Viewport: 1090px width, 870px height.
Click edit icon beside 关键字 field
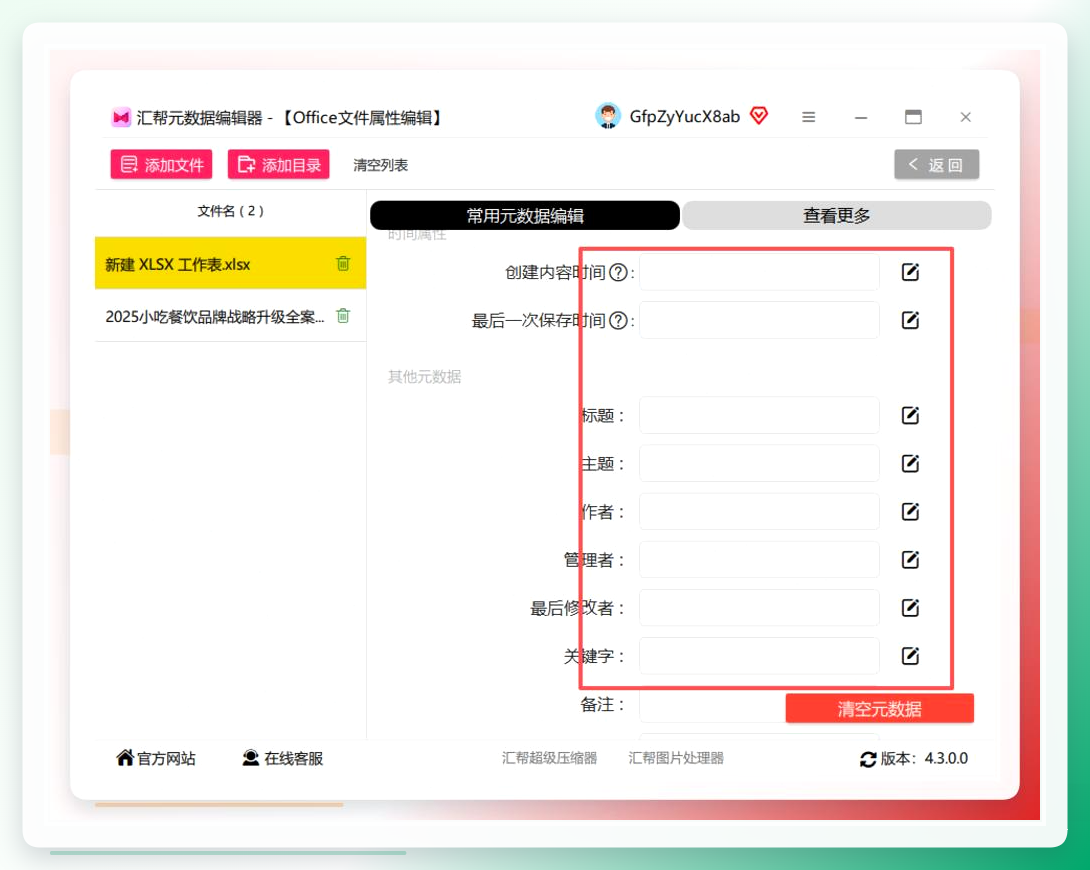pyautogui.click(x=910, y=655)
